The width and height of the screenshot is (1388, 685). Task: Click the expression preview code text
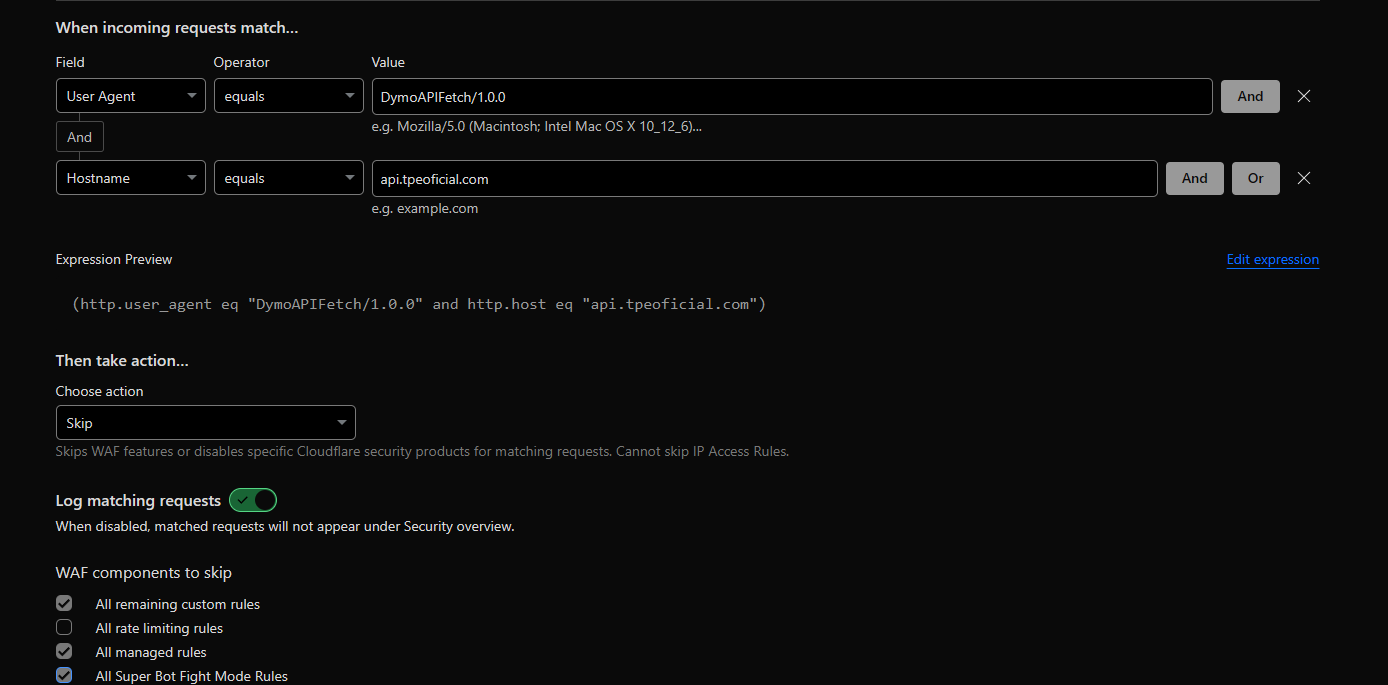click(418, 304)
